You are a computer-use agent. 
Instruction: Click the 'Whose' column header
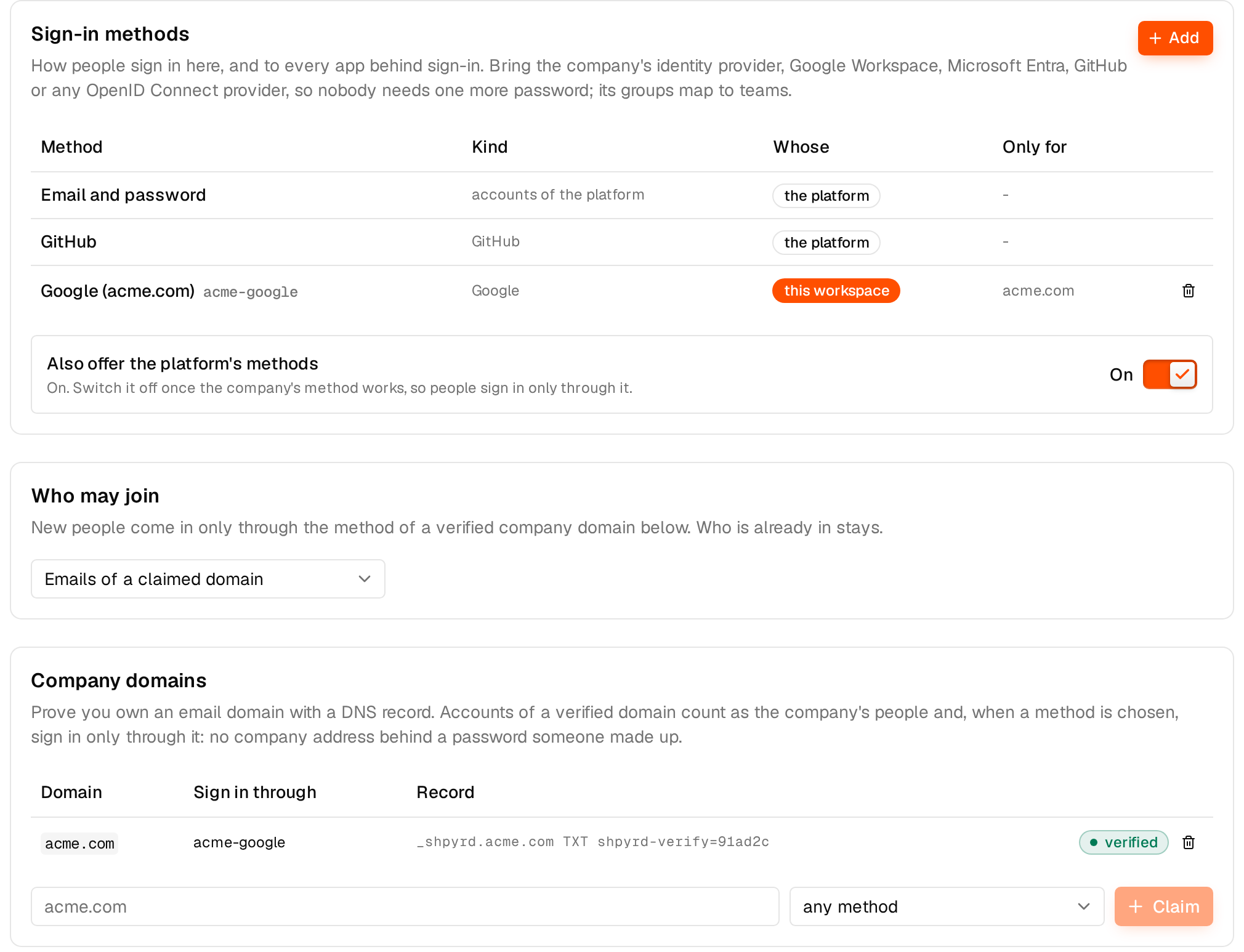pyautogui.click(x=801, y=147)
